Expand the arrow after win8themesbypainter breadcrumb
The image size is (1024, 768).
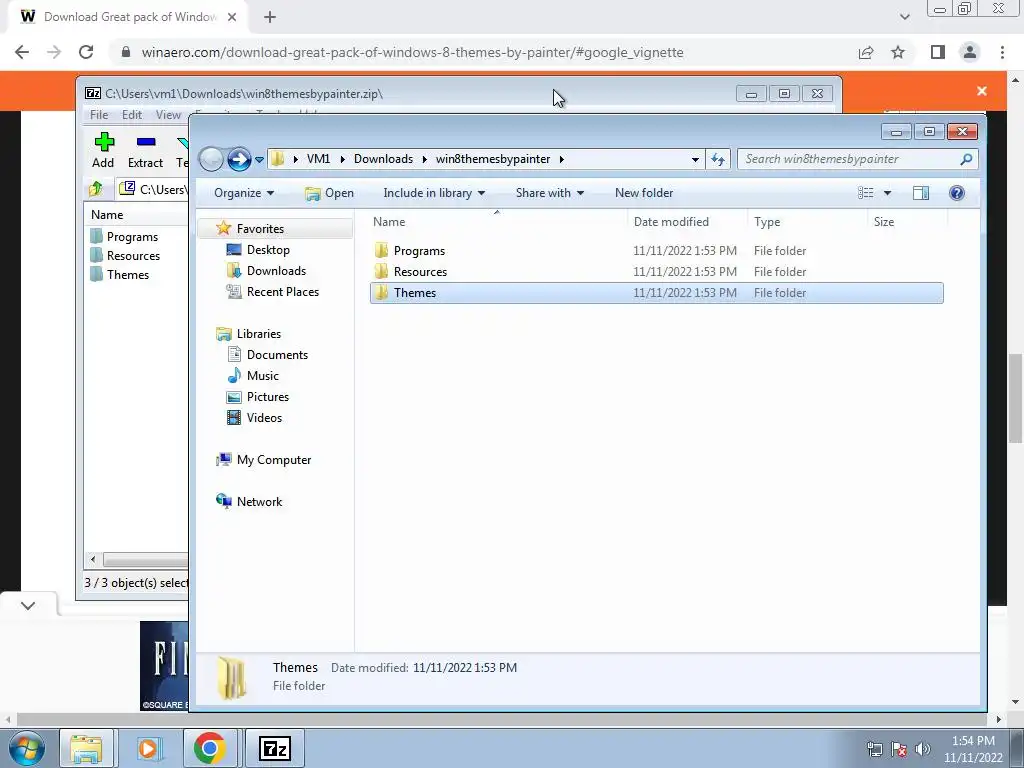pos(561,159)
